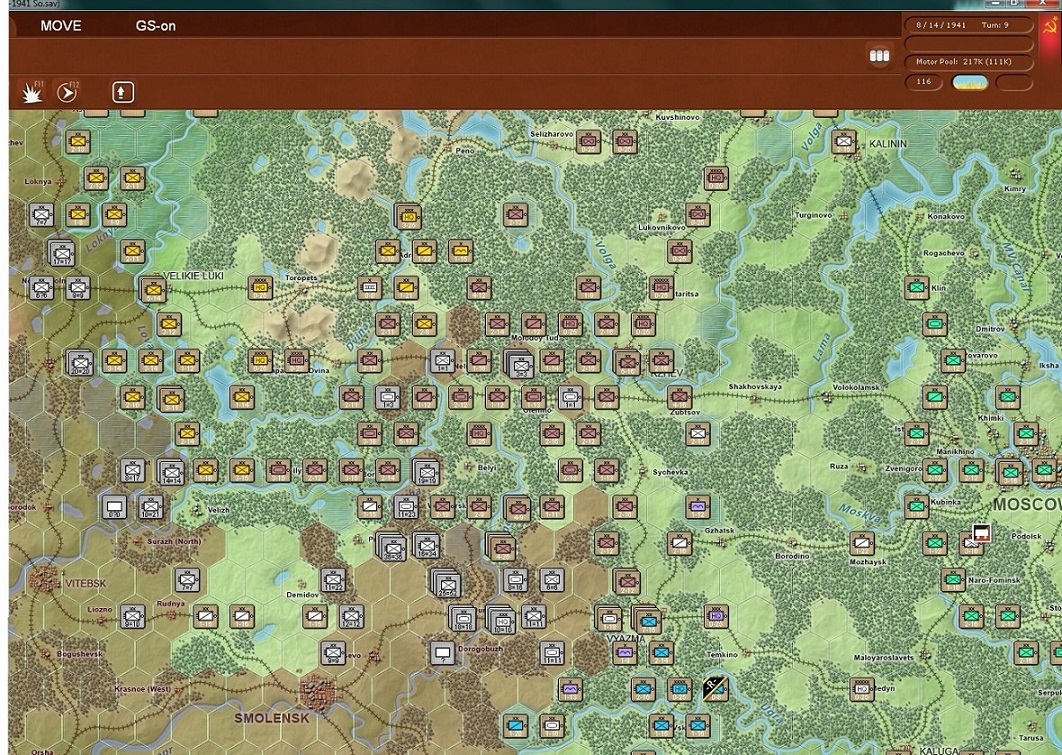Click the Vitebsk city icon
This screenshot has width=1062, height=755.
(43, 581)
